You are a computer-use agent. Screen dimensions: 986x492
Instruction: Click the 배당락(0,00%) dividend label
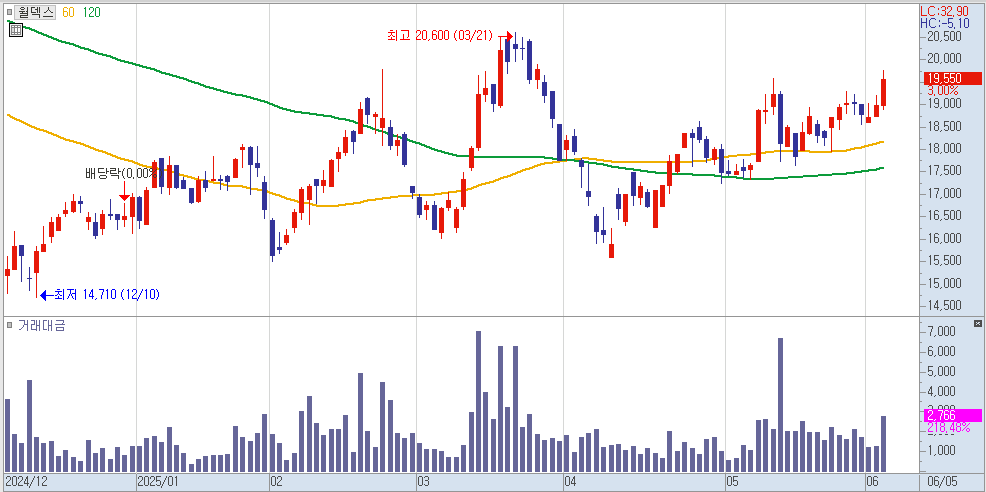[121, 173]
